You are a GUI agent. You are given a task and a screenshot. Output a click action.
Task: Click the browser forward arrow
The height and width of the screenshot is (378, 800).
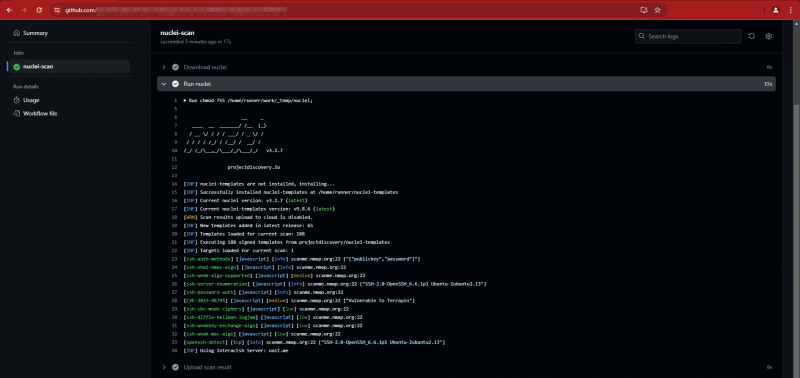24,10
